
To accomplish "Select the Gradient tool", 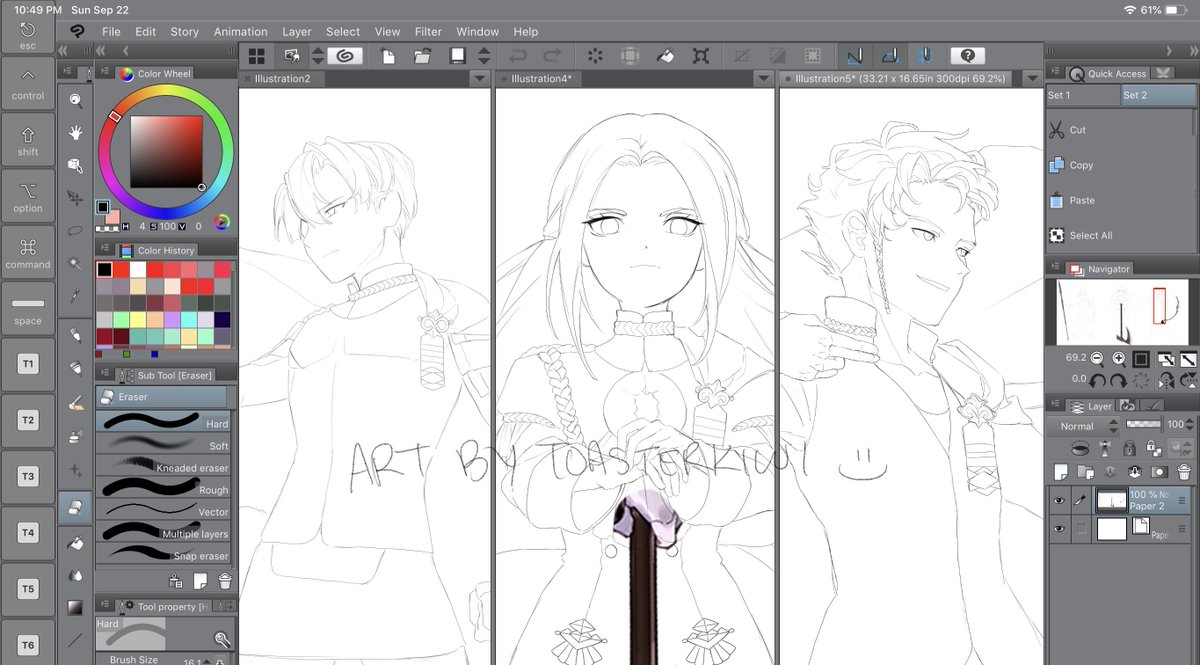I will tap(75, 607).
